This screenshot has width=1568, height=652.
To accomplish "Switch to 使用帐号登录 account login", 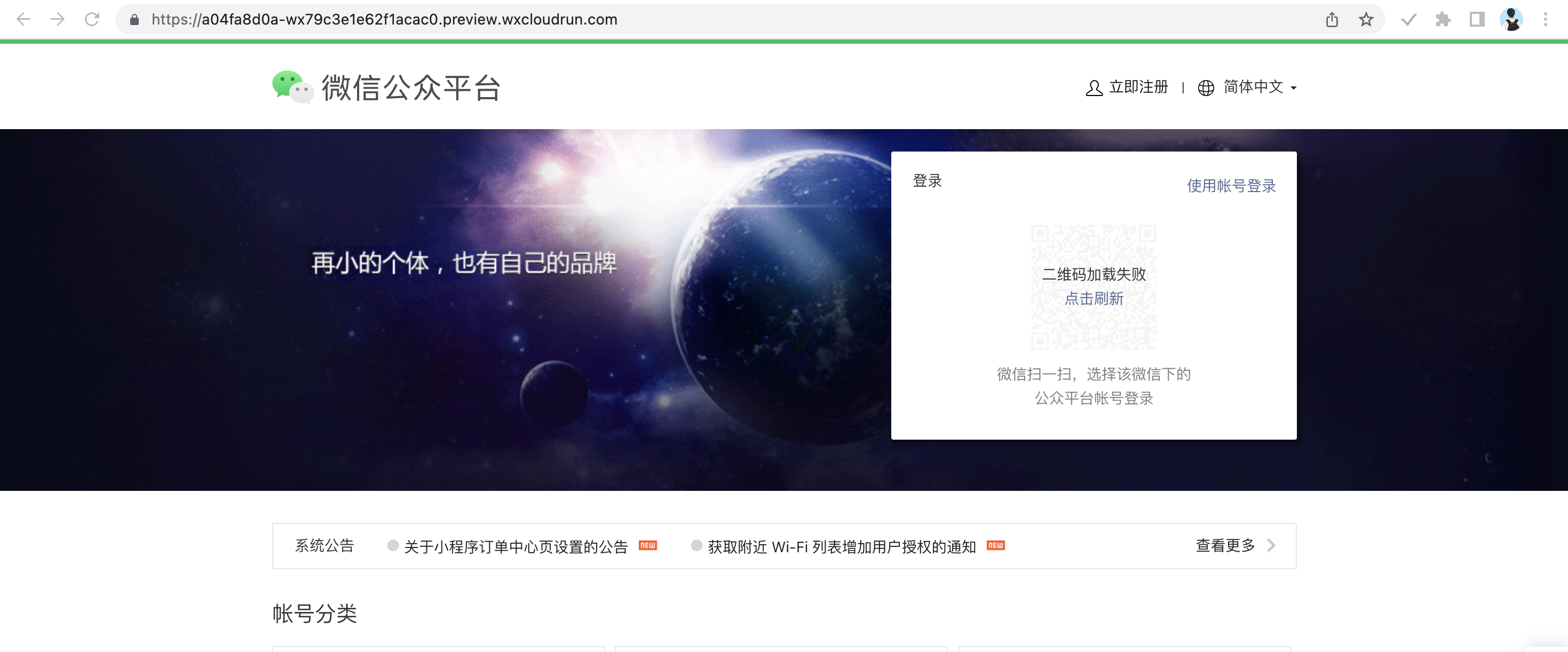I will [x=1231, y=186].
